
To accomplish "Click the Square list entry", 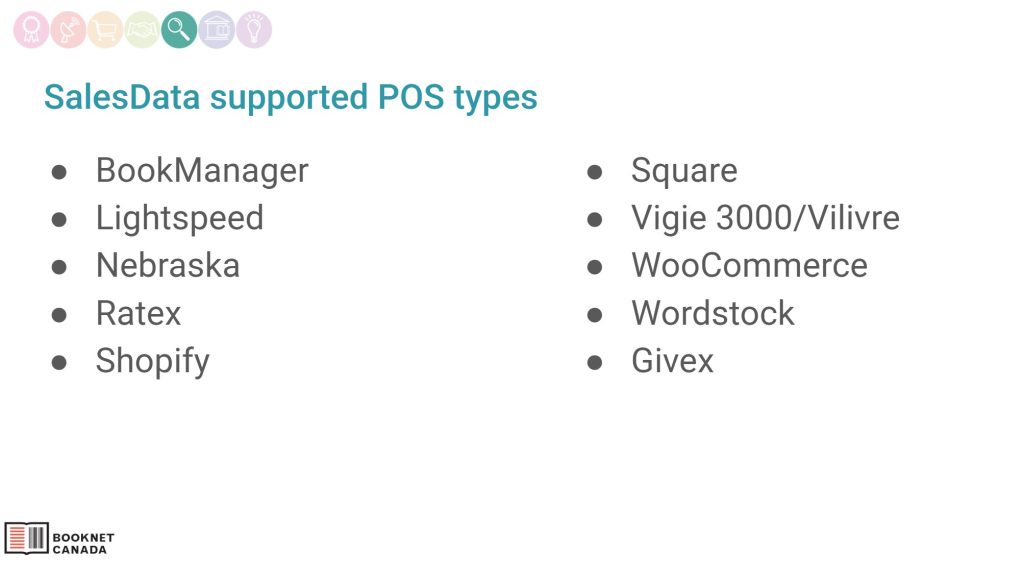I will coord(684,170).
